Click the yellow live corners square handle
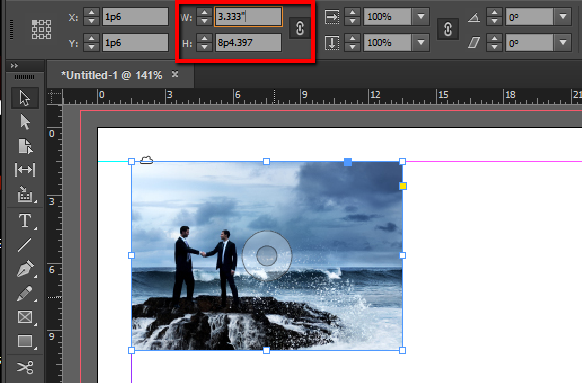The height and width of the screenshot is (383, 582). (403, 186)
